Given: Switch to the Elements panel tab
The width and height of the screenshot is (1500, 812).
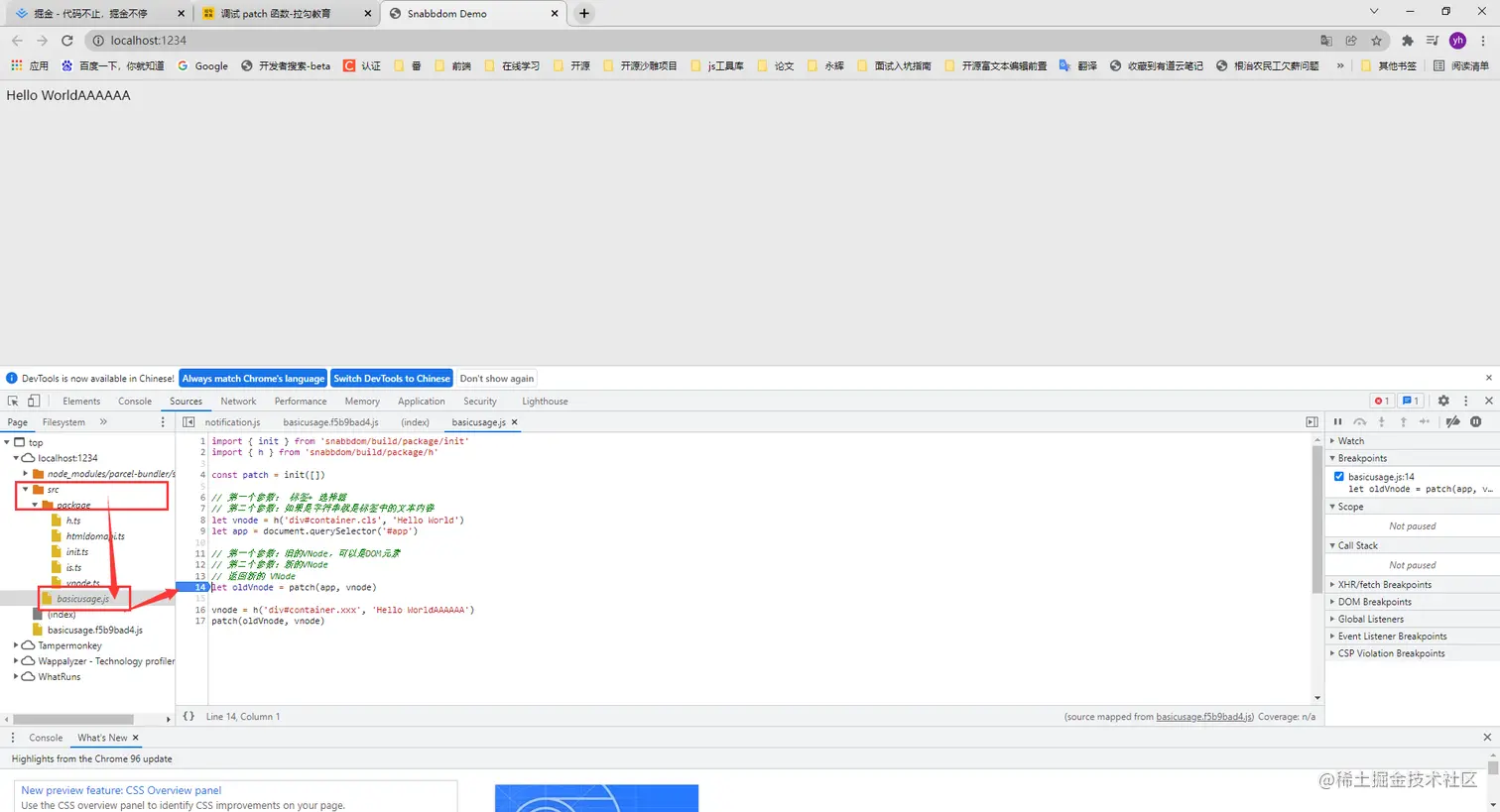Looking at the screenshot, I should [x=81, y=402].
